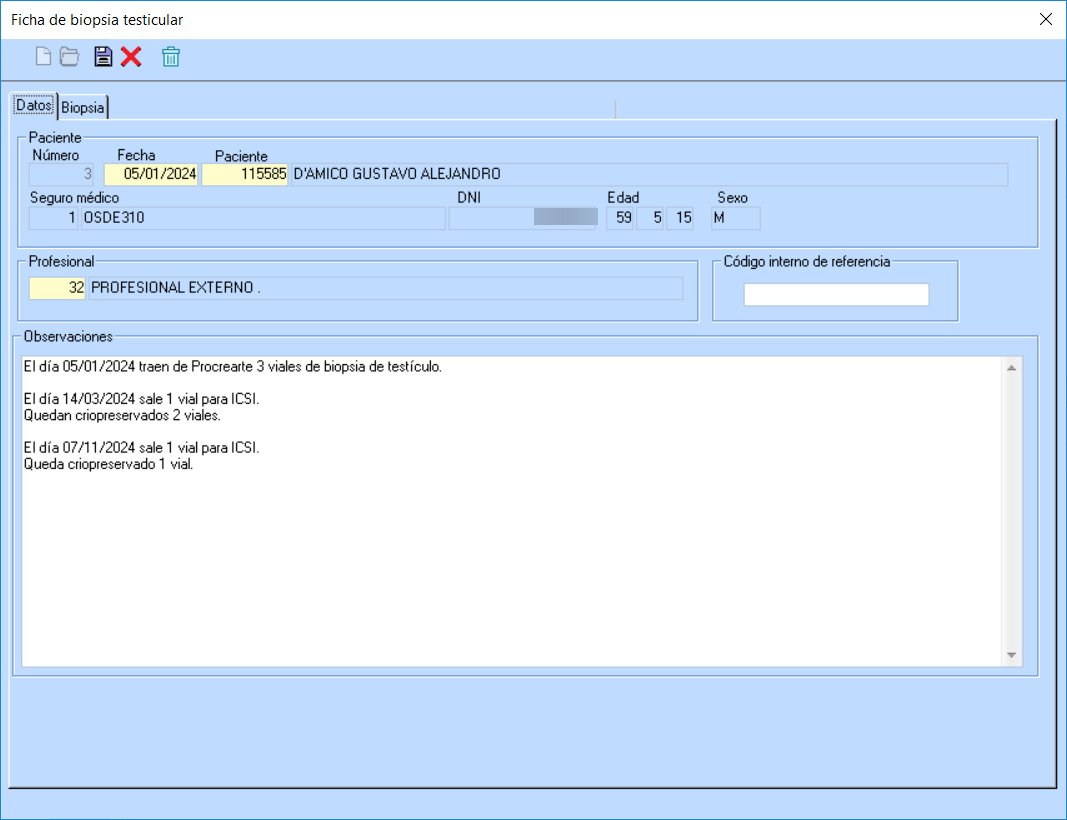Click line 'El día 07/11/2024 sale 1 vial'
This screenshot has height=820, width=1067.
142,448
